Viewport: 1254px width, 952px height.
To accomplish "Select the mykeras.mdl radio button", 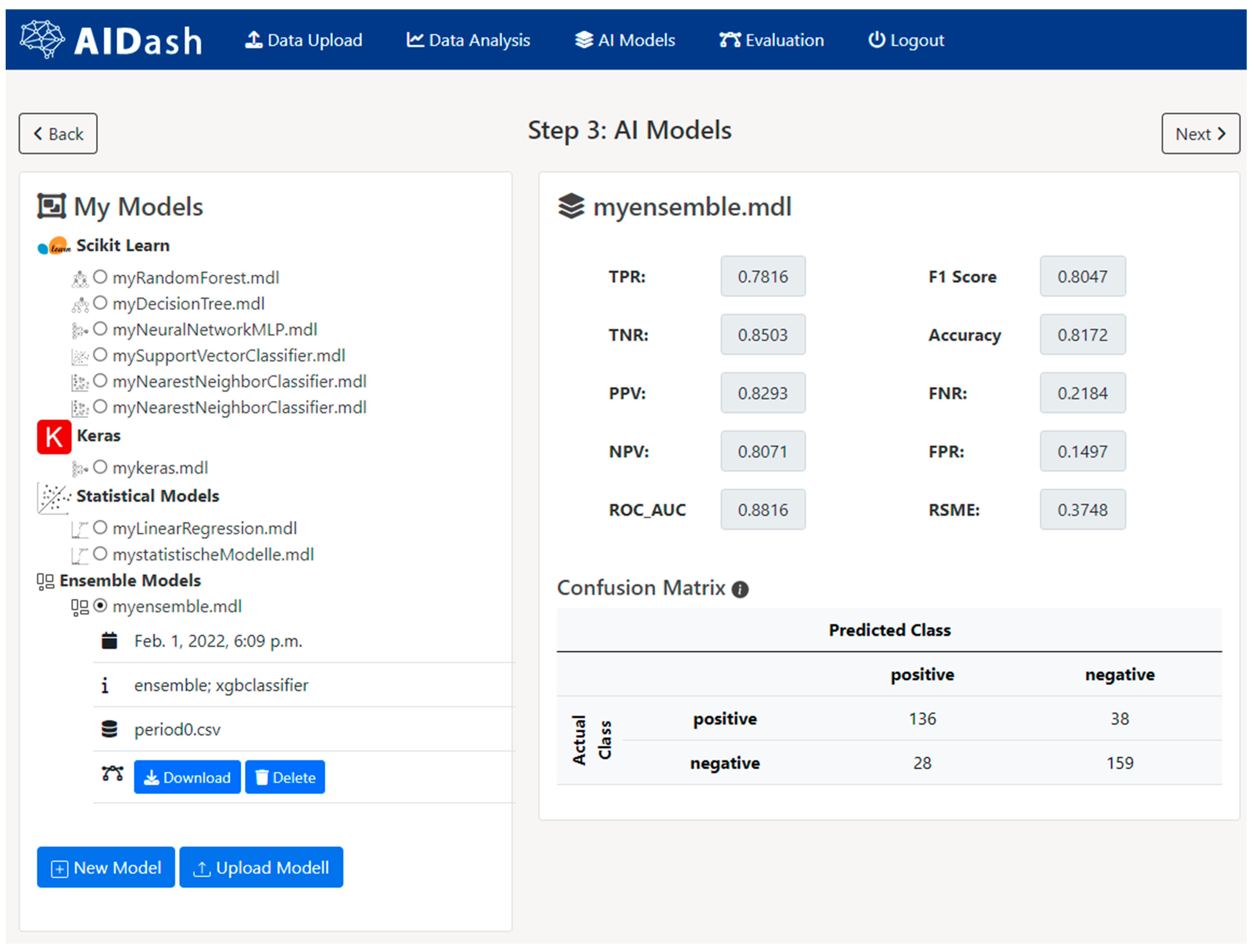I will click(100, 468).
